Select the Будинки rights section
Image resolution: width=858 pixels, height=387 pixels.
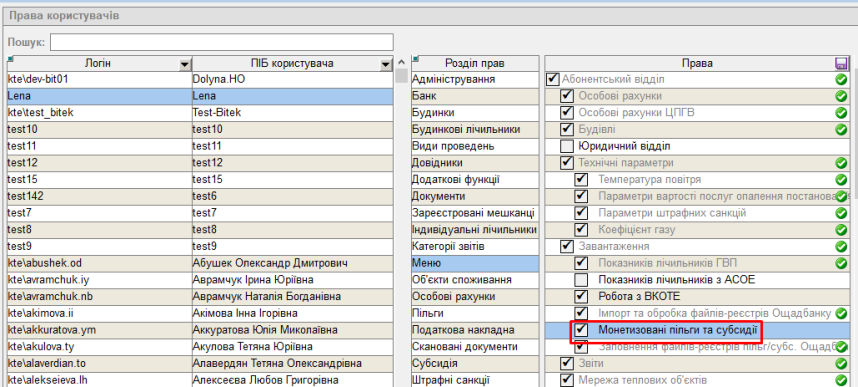pyautogui.click(x=475, y=113)
